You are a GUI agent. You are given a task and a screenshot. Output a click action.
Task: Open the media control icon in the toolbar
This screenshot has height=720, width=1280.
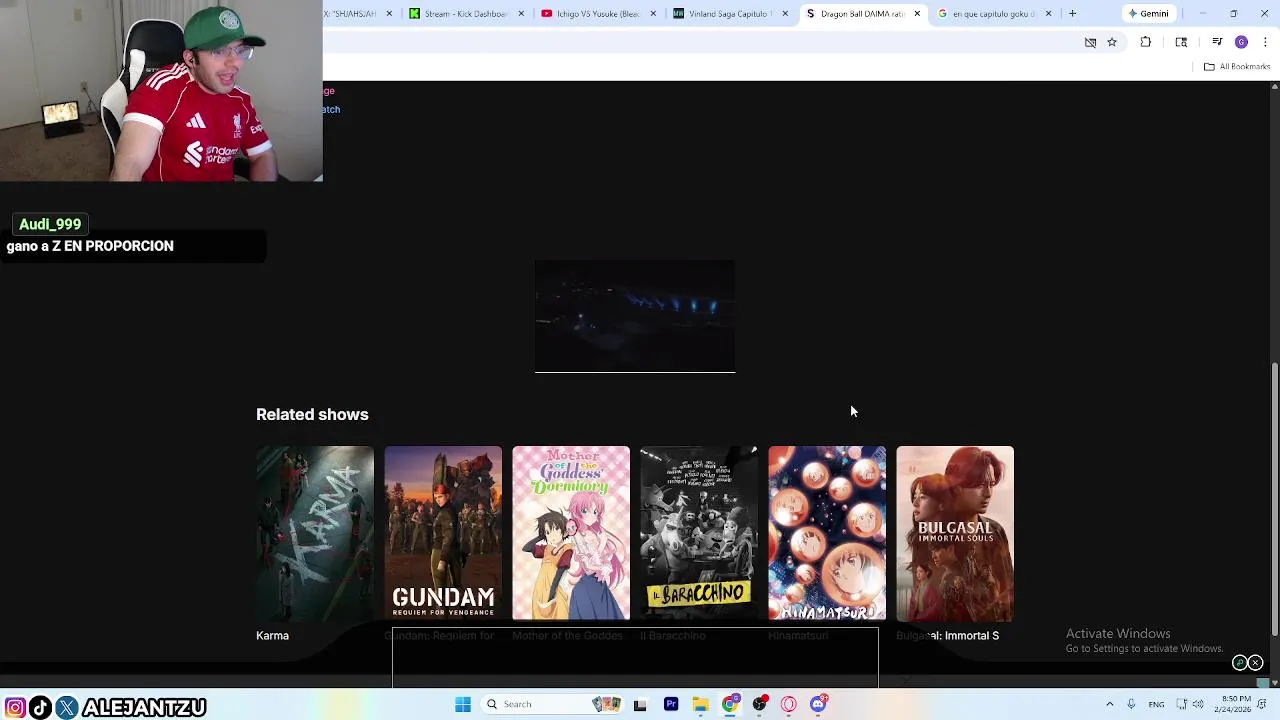1217,42
